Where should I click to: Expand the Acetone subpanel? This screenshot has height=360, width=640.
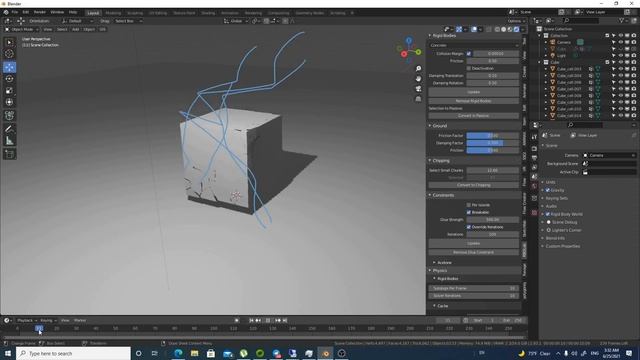(x=443, y=262)
